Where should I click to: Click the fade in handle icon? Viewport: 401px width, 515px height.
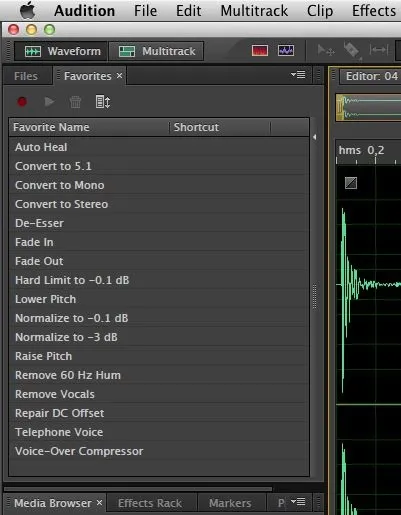(x=351, y=183)
